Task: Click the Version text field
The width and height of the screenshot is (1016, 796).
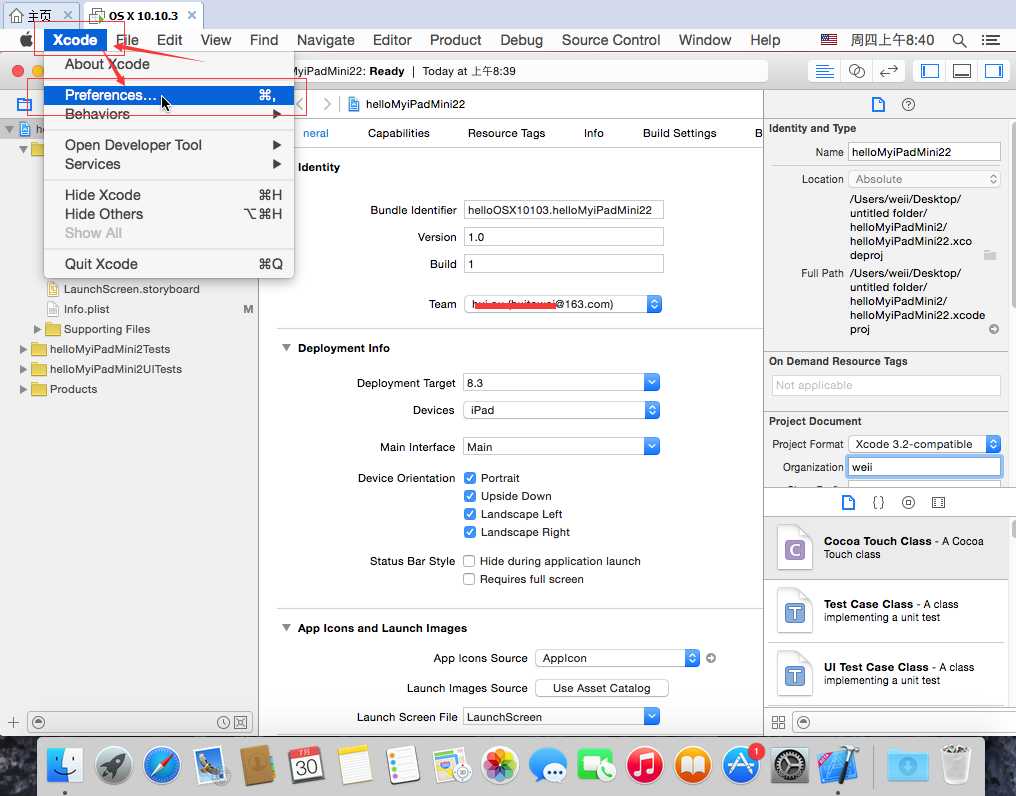Action: pyautogui.click(x=564, y=237)
